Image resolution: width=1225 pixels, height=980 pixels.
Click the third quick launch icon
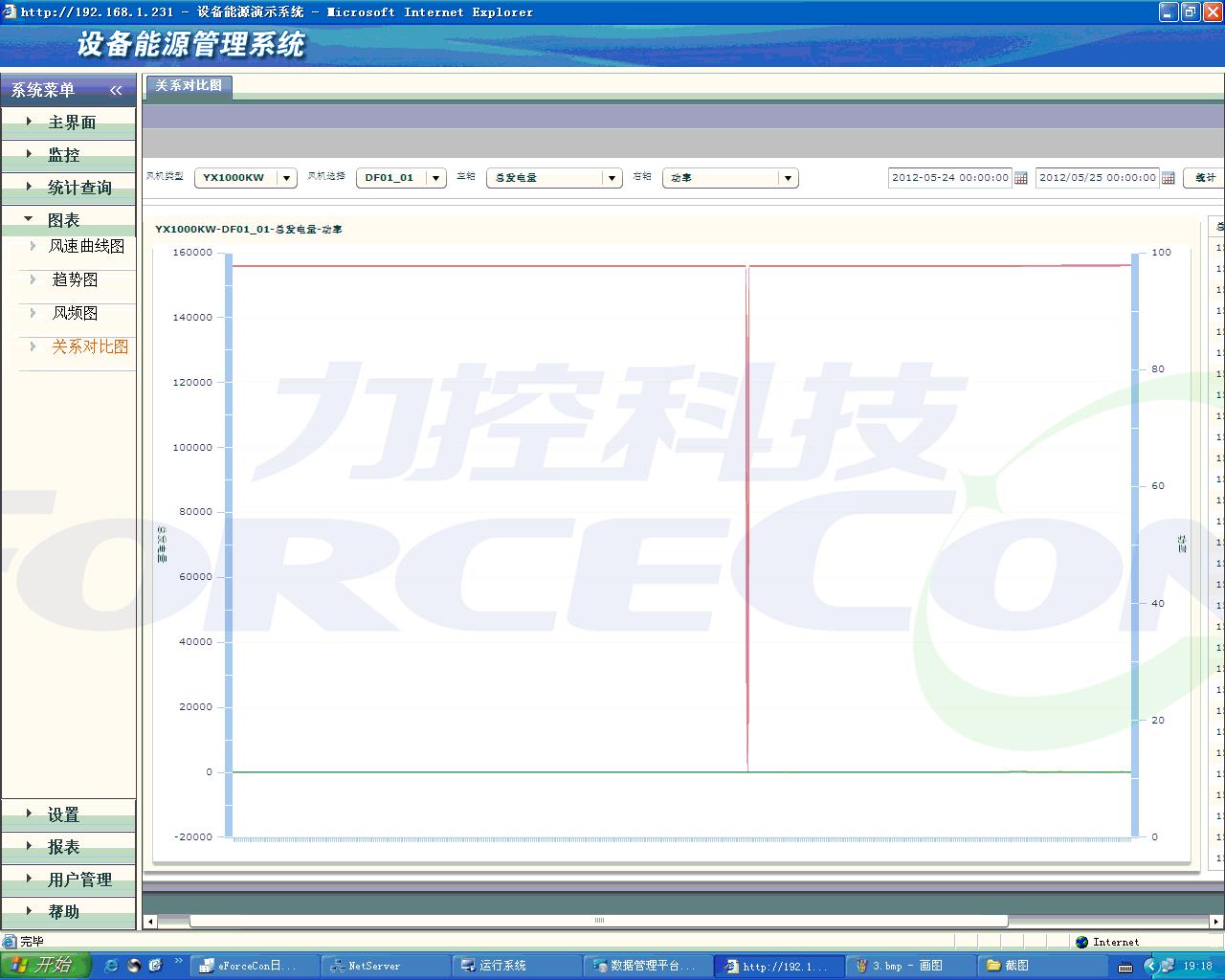pos(156,966)
